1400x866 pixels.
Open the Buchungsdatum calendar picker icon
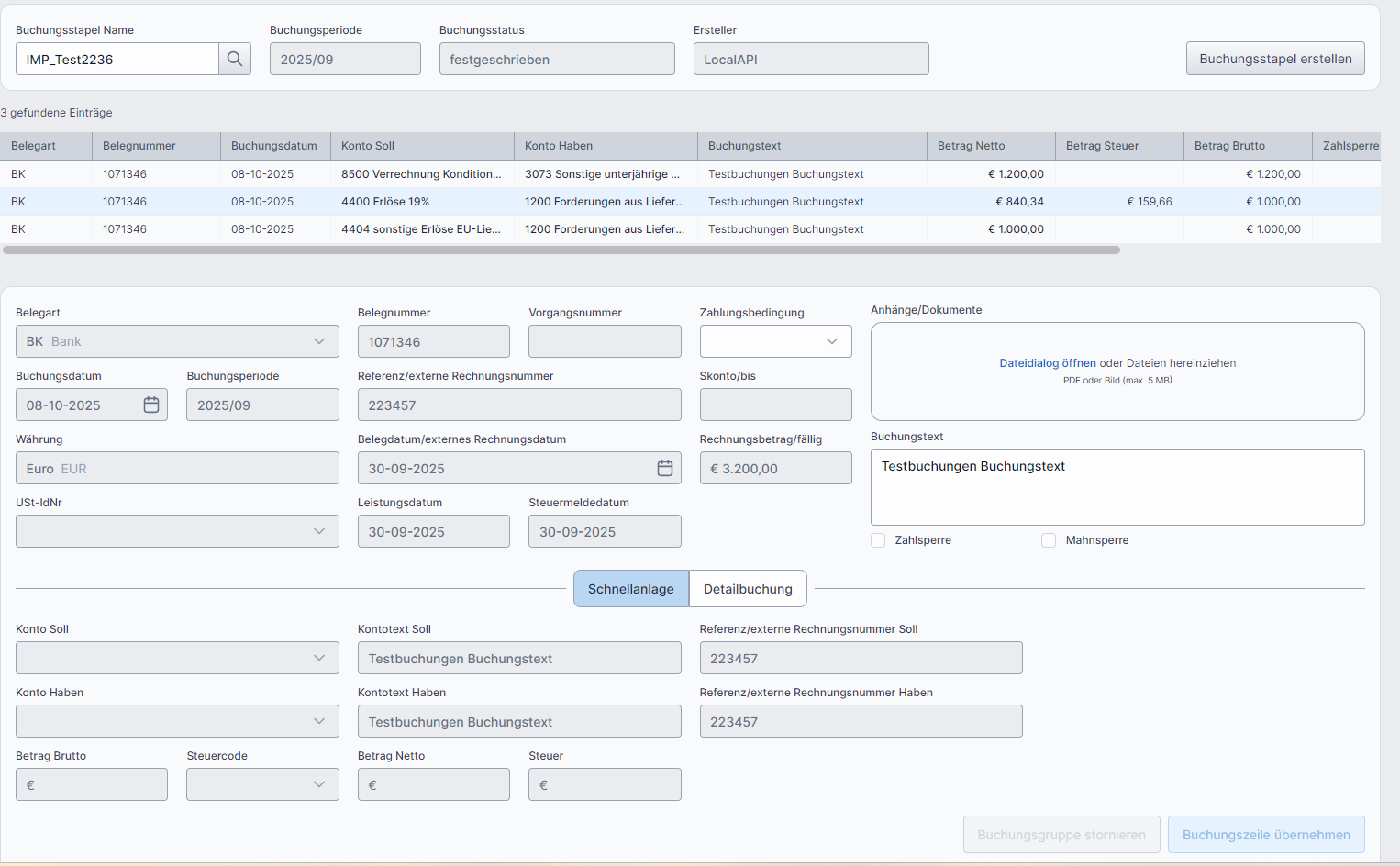click(151, 405)
